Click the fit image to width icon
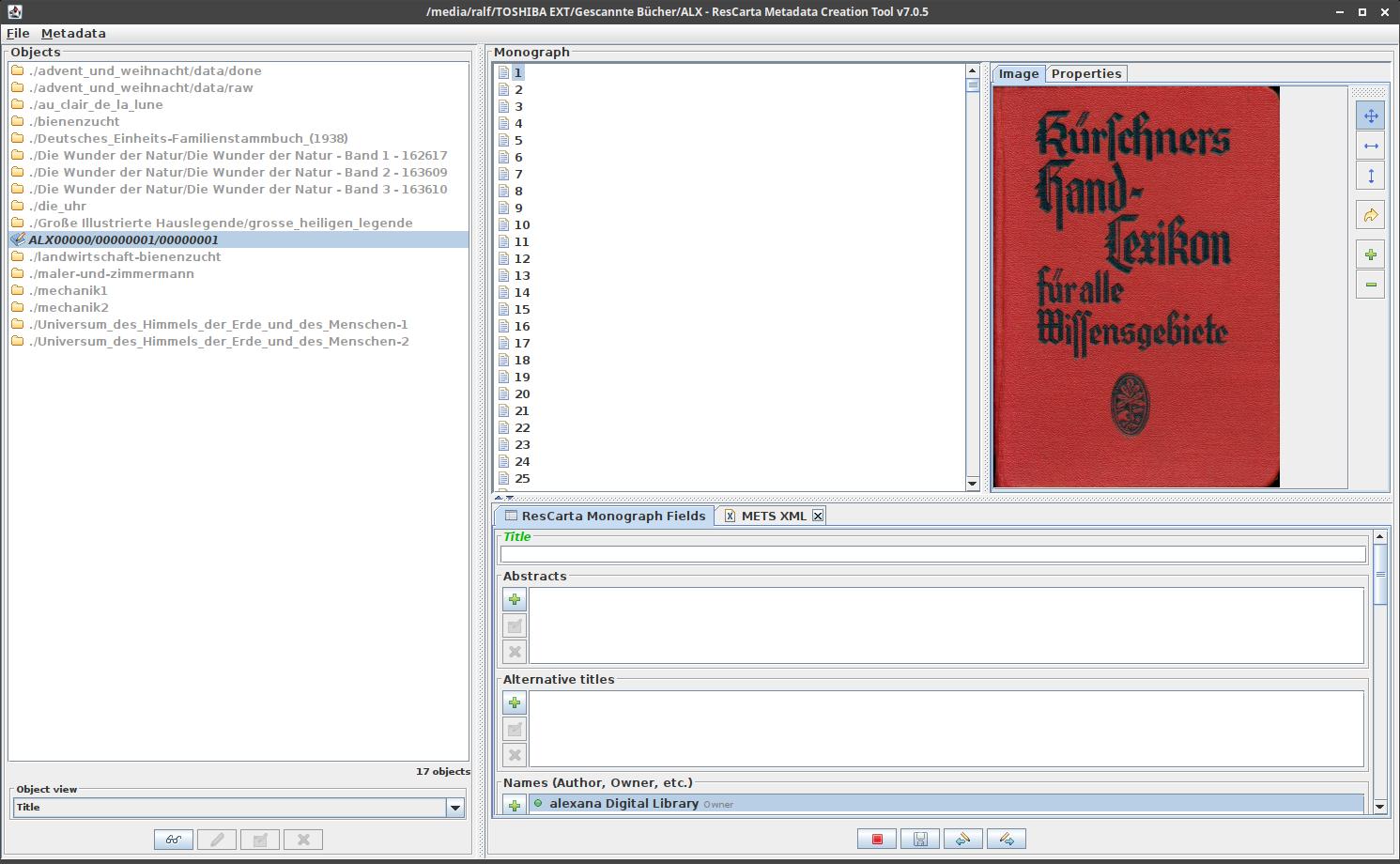 coord(1370,146)
